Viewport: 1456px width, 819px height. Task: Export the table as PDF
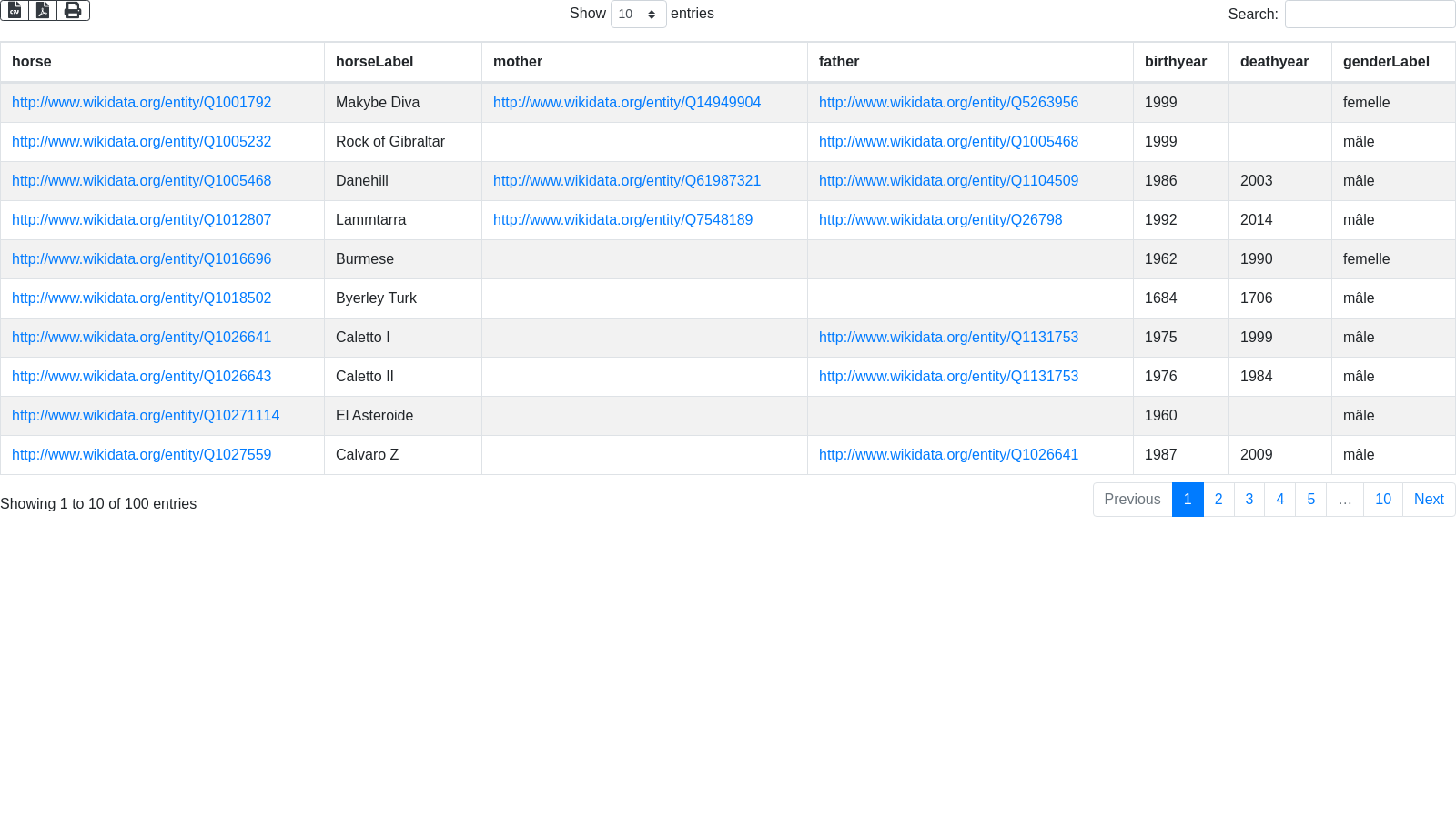pos(43,10)
